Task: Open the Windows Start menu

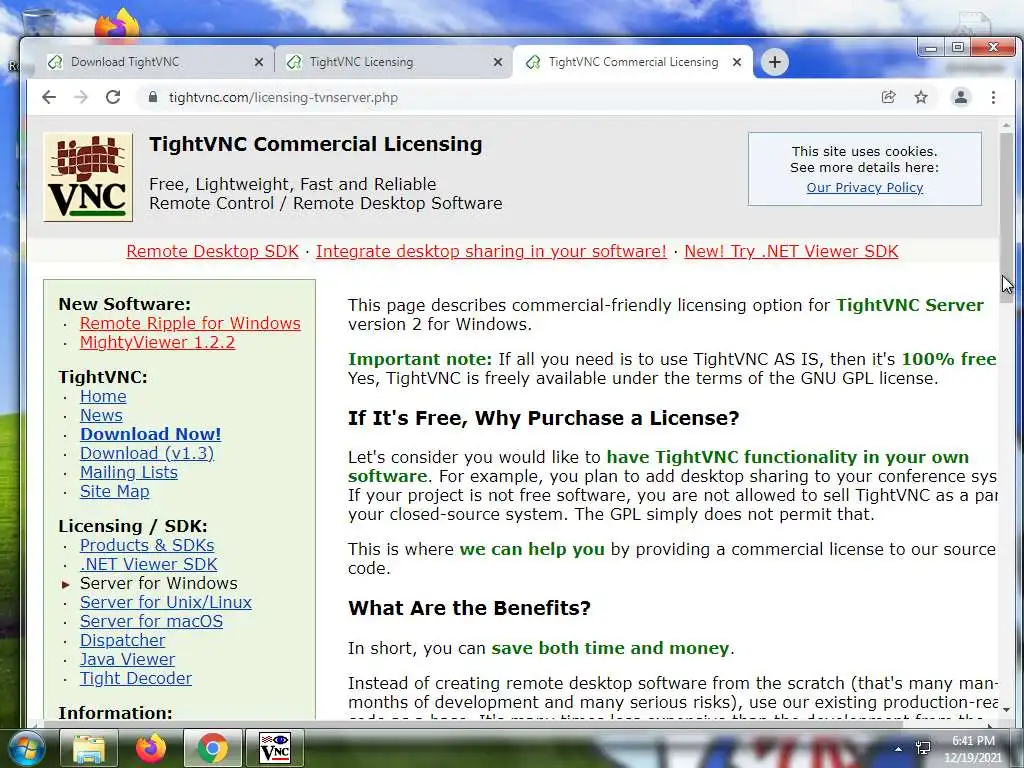Action: point(25,748)
